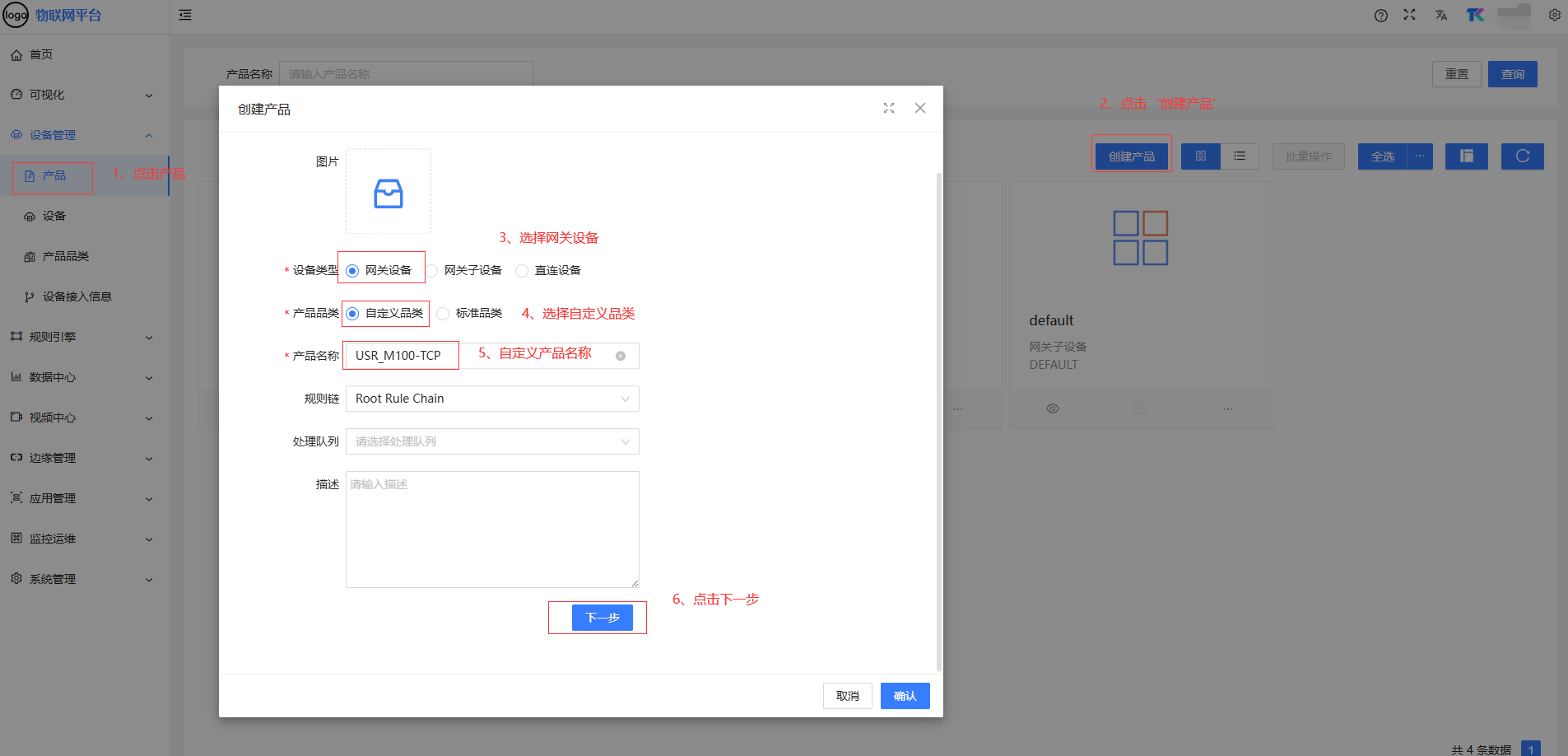Viewport: 1568px width, 756px height.
Task: Open 产品品类 in sidebar
Action: click(66, 256)
